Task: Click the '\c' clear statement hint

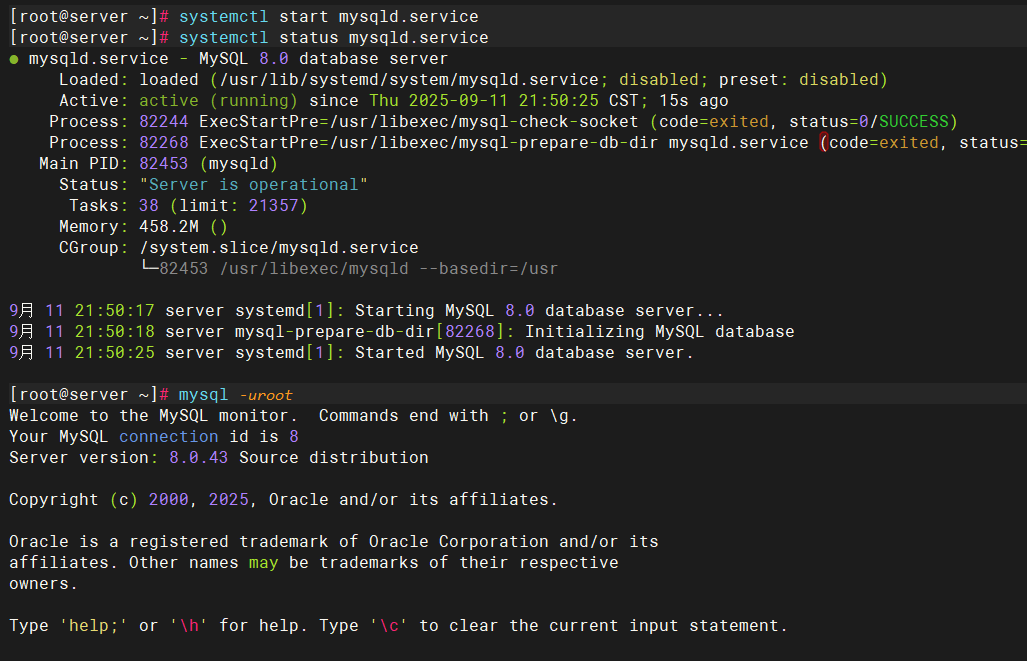Action: pyautogui.click(x=389, y=626)
